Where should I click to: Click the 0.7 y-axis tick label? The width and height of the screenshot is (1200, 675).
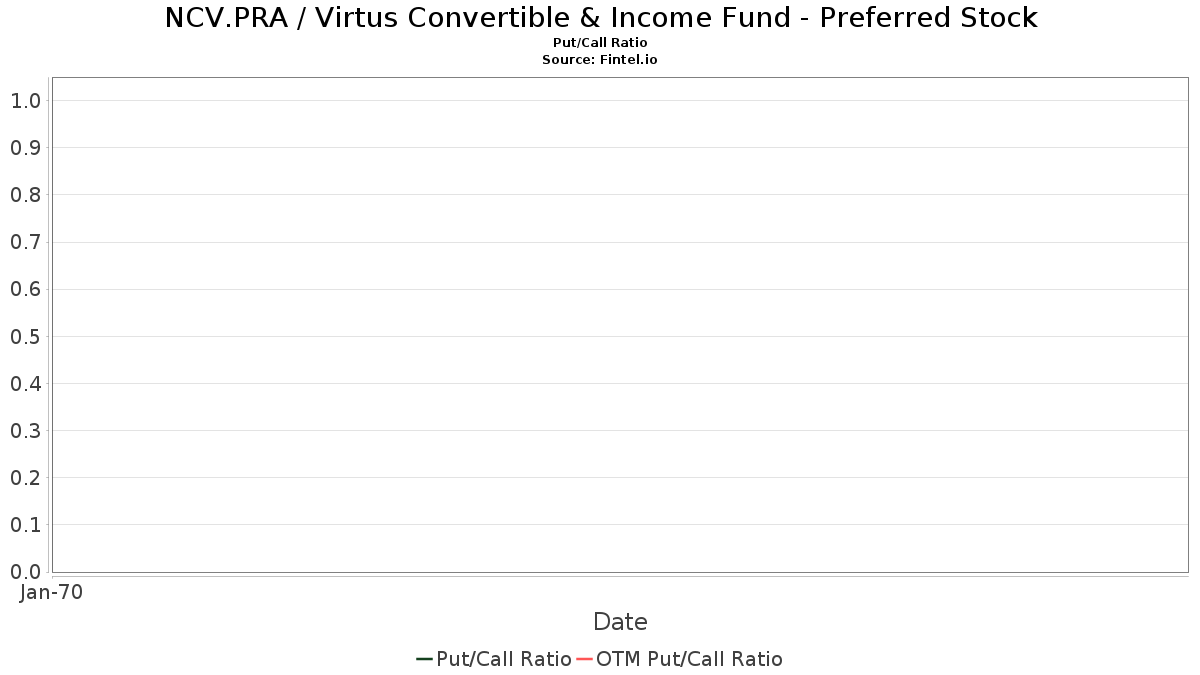[x=25, y=241]
